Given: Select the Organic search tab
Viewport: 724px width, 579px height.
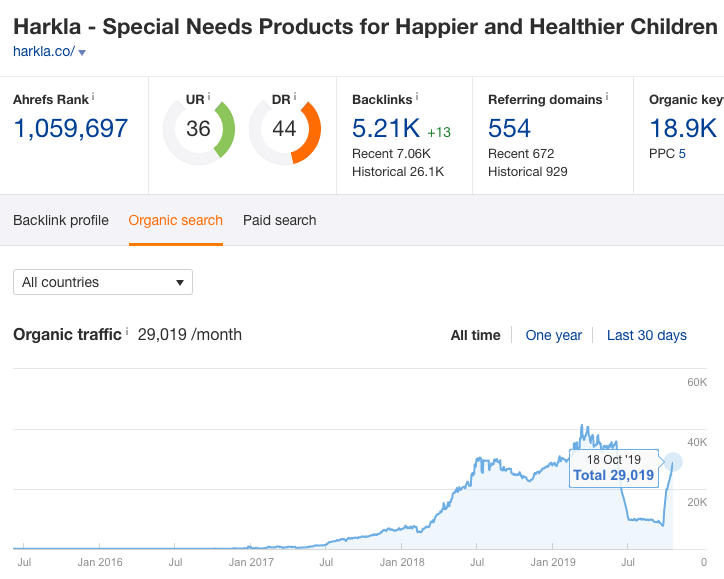Looking at the screenshot, I should (x=175, y=220).
